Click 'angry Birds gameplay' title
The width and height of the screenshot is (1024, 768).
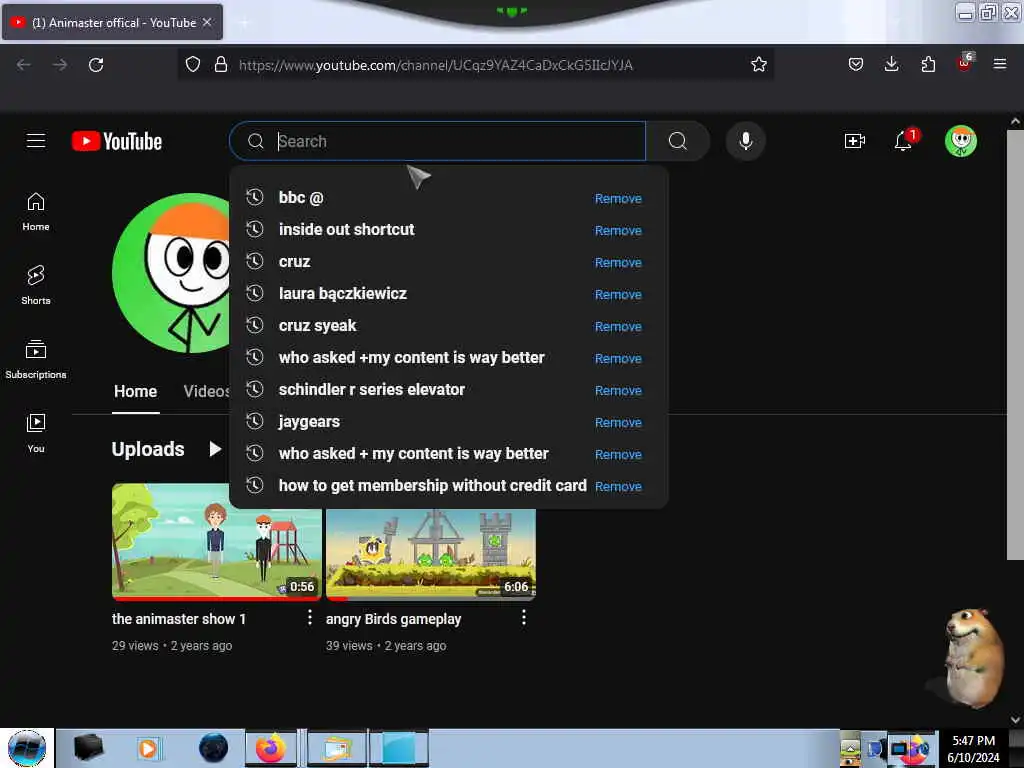[x=393, y=618]
